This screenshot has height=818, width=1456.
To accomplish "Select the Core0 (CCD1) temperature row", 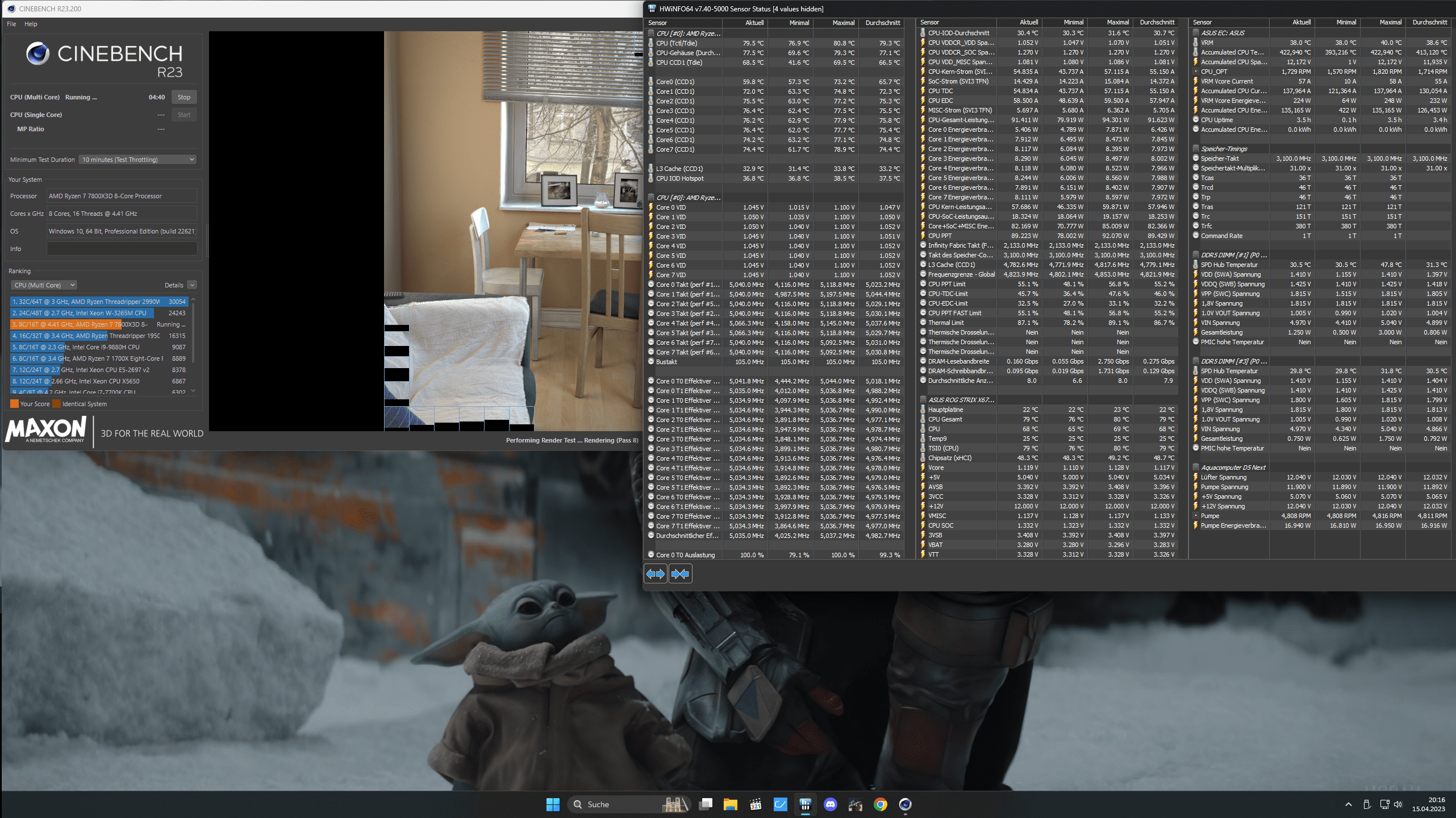I will click(x=775, y=82).
